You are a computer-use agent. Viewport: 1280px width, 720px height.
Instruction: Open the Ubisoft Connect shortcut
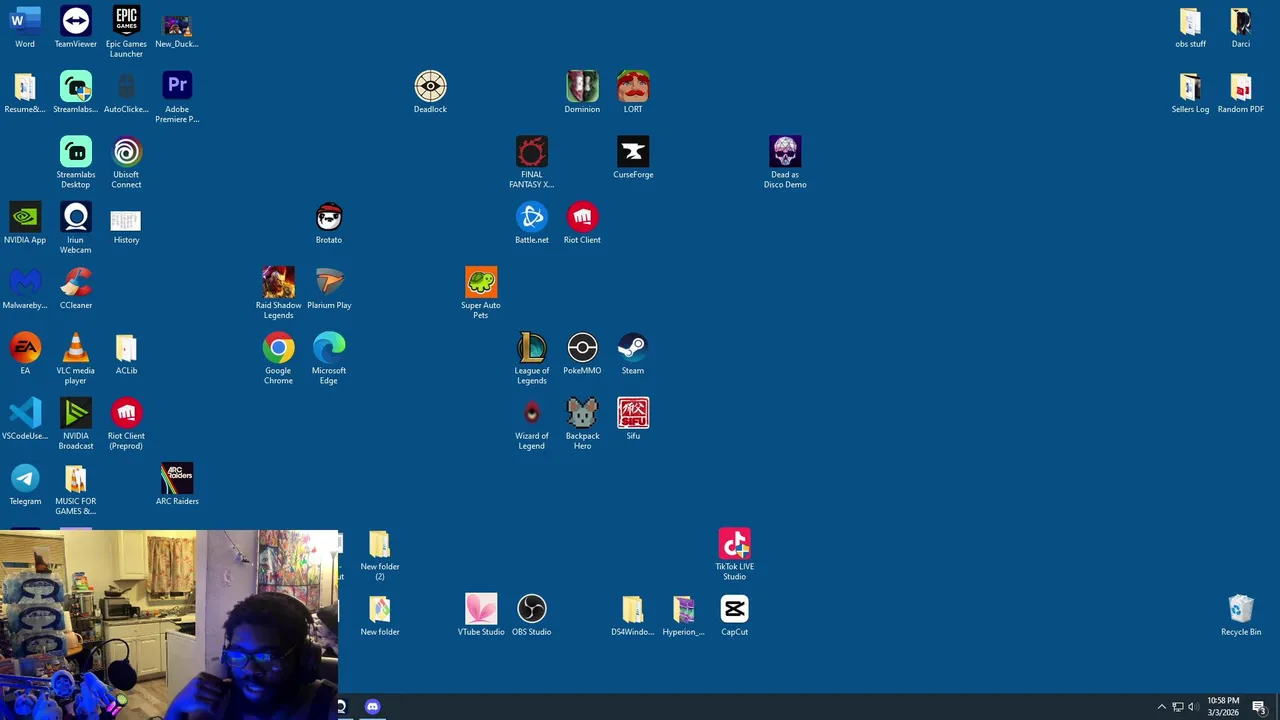pyautogui.click(x=126, y=152)
